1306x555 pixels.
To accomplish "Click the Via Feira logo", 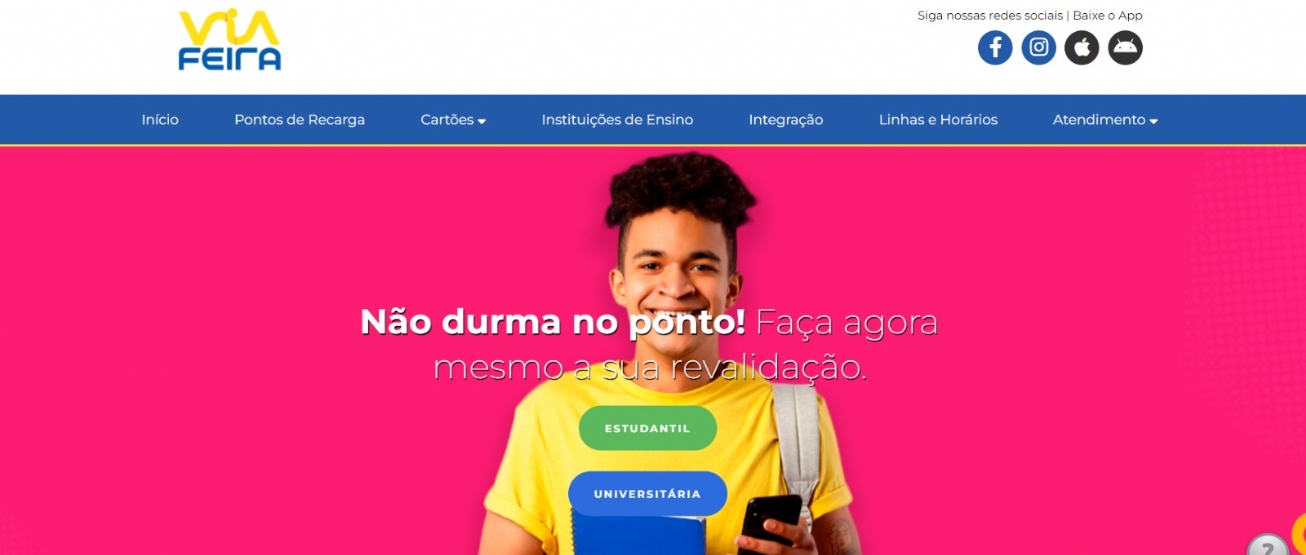I will pos(230,40).
